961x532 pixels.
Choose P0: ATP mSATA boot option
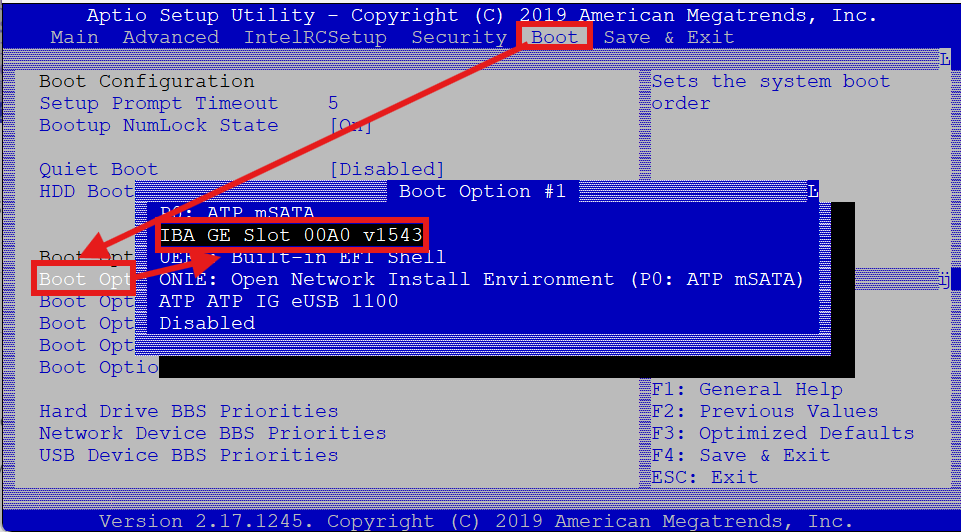coord(237,213)
